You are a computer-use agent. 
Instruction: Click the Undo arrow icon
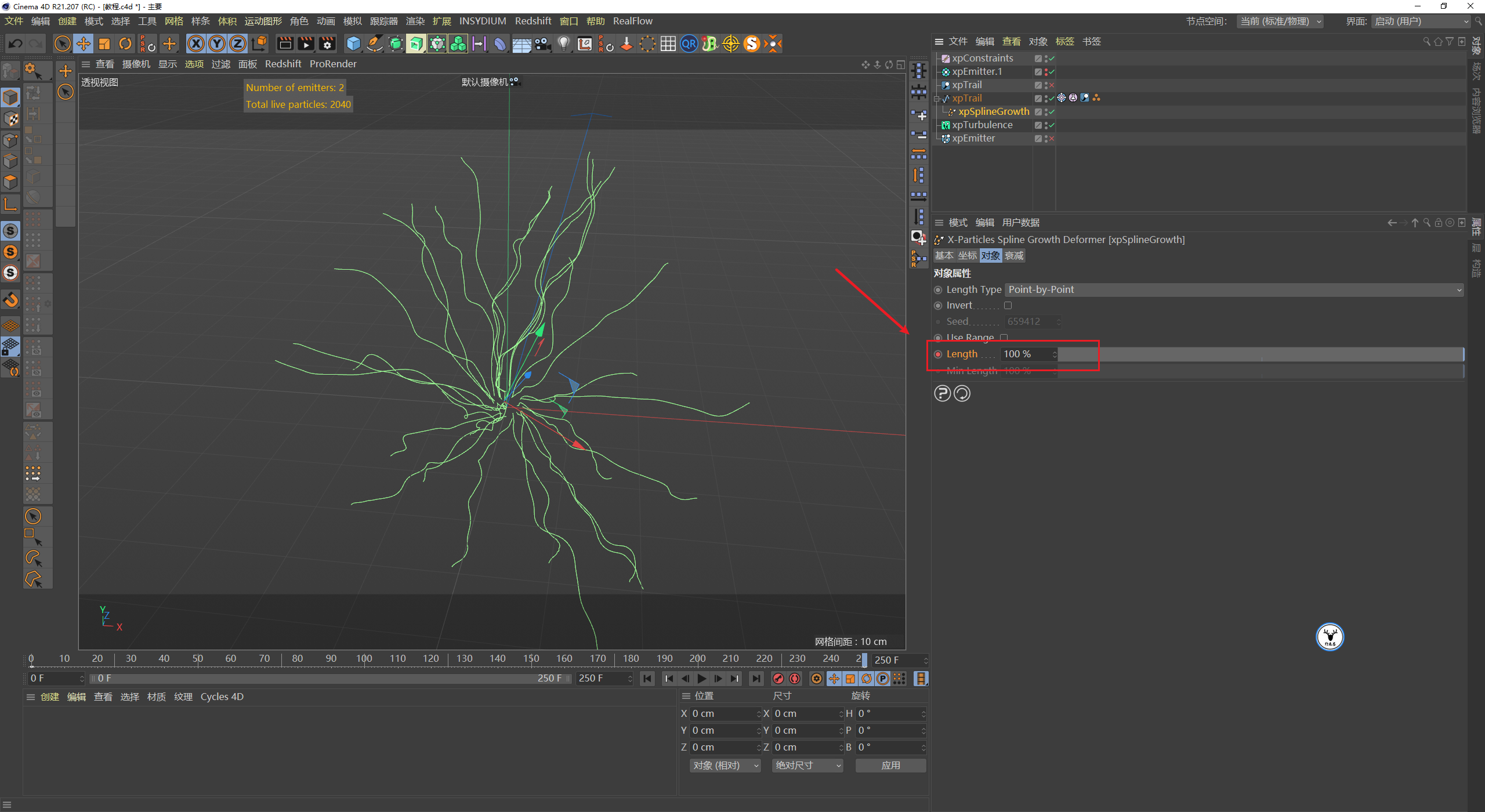tap(16, 43)
